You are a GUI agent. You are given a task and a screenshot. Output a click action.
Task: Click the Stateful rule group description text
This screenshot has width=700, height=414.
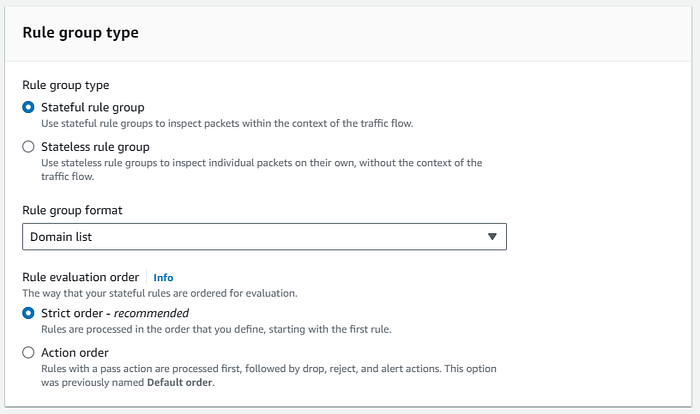pos(231,123)
